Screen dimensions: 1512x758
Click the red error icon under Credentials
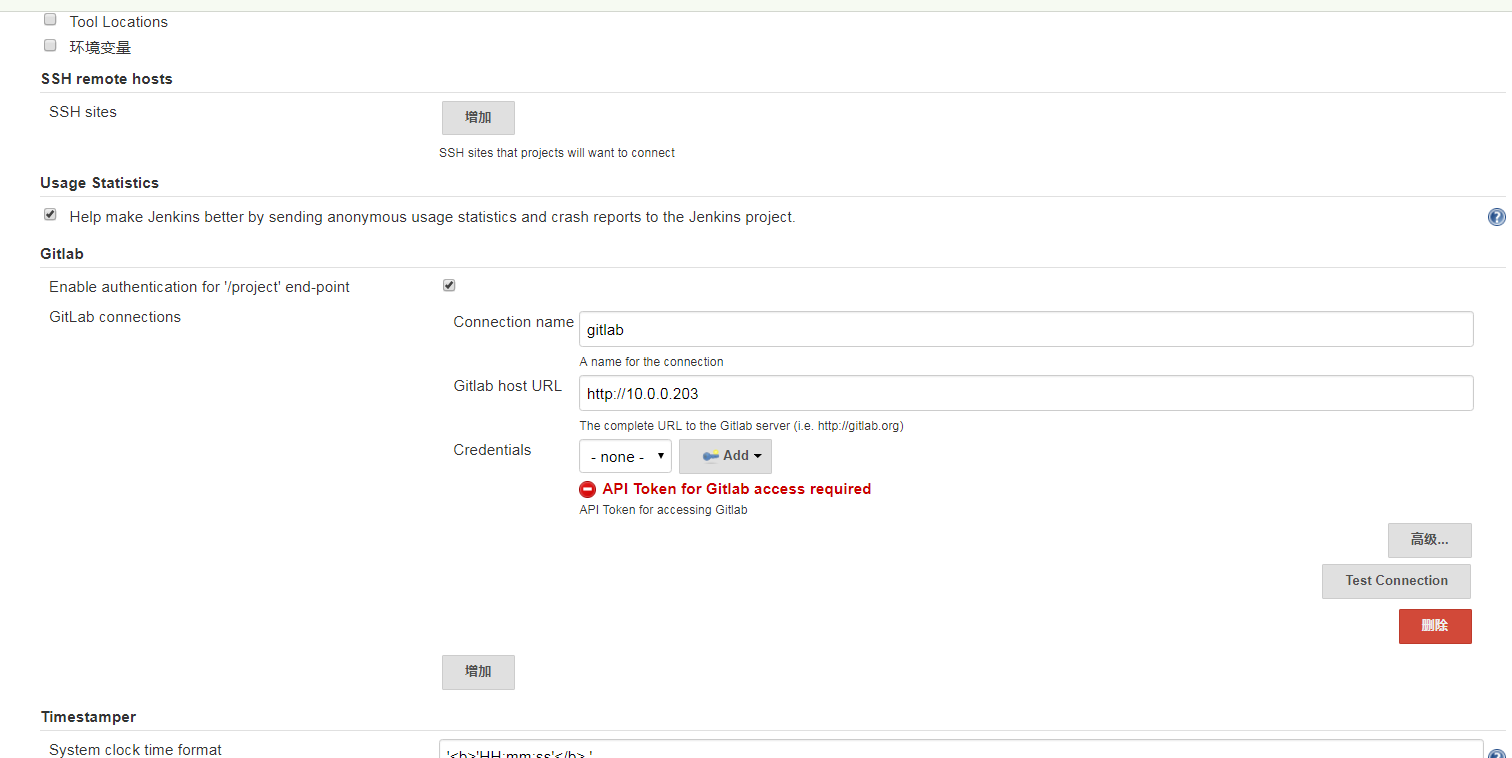click(x=587, y=490)
